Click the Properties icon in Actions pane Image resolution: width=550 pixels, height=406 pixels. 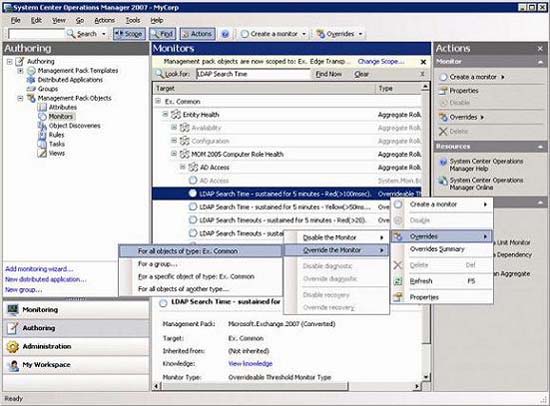[x=443, y=91]
